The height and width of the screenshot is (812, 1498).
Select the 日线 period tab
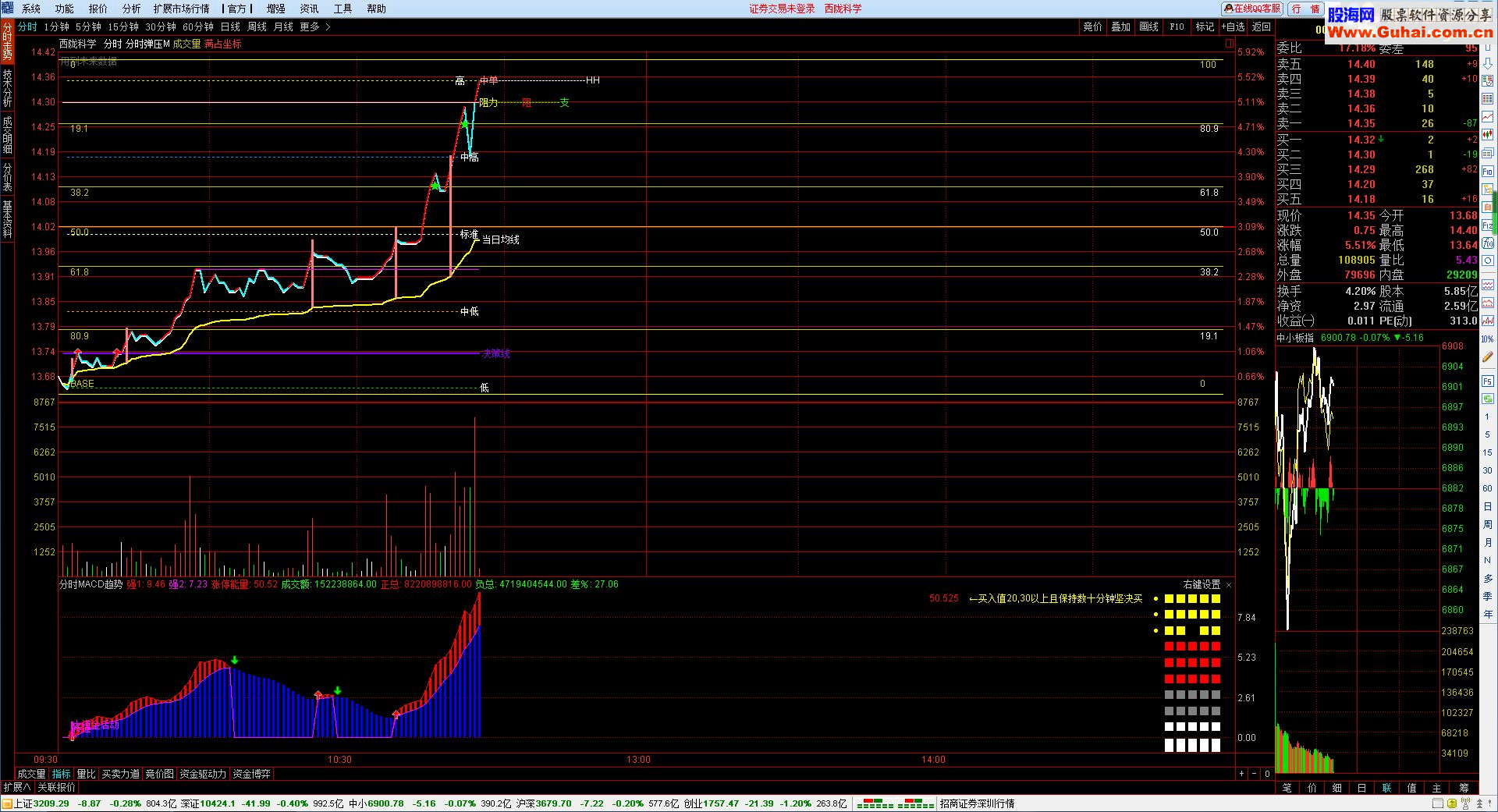point(230,27)
